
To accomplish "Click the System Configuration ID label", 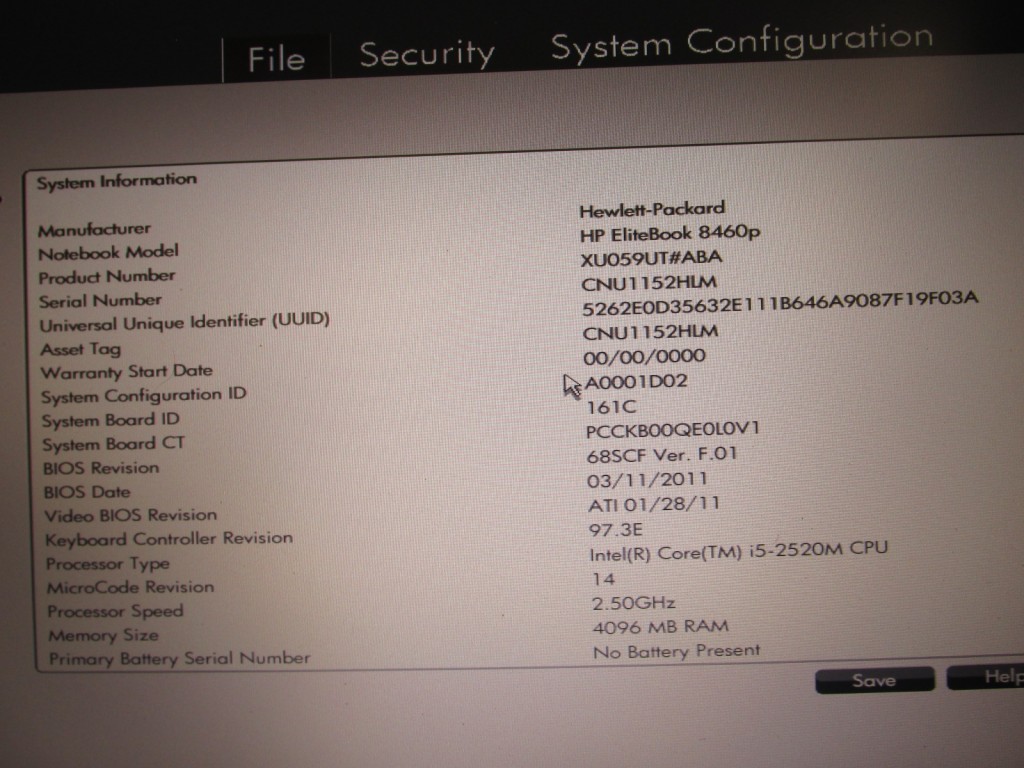I will pos(144,396).
